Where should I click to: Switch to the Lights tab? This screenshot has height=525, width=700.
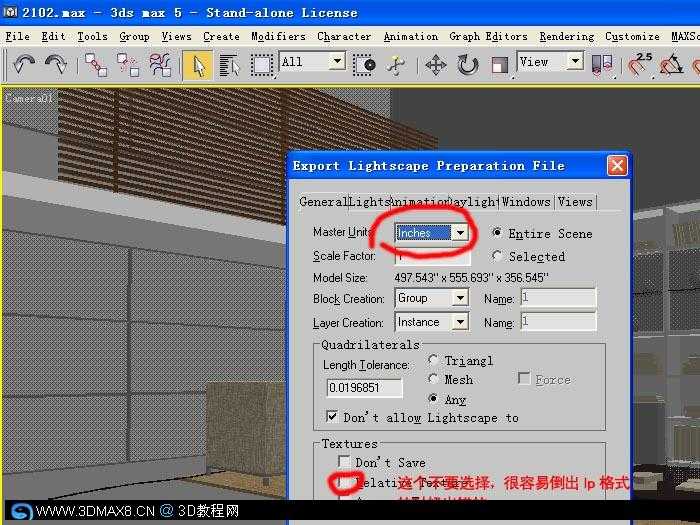[370, 202]
